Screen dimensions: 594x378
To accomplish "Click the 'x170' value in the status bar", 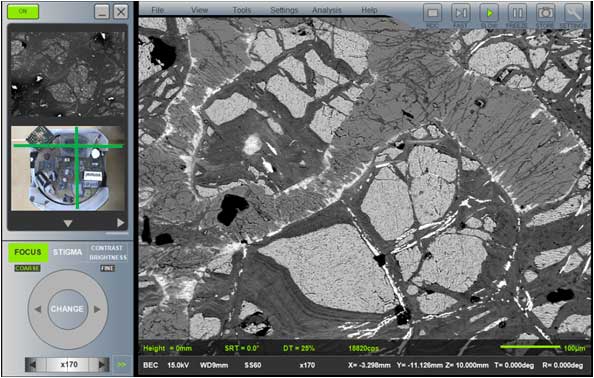I will tap(306, 366).
